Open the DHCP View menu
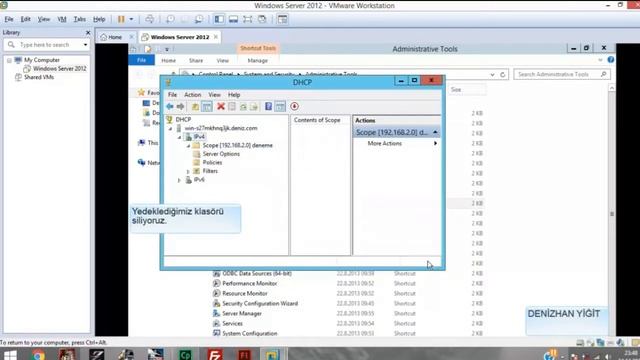 click(214, 95)
